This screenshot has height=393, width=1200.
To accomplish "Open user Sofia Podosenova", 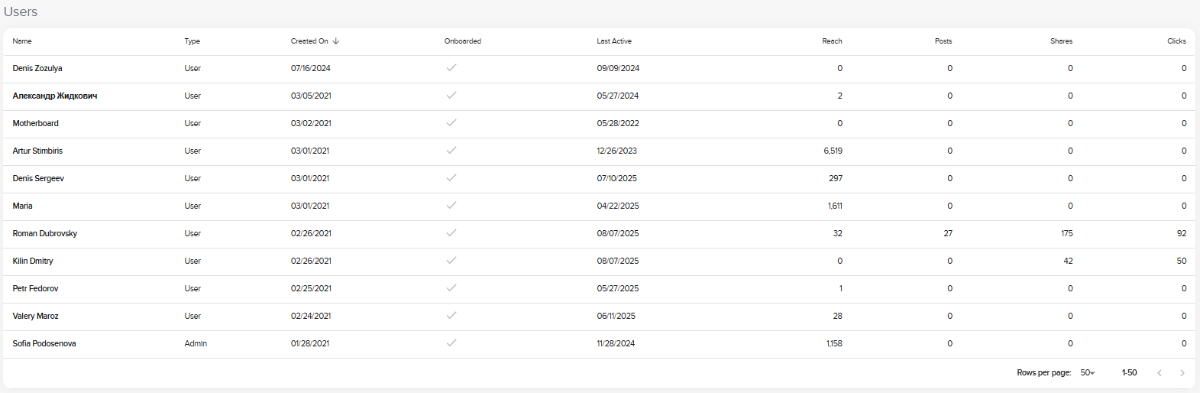I will [x=44, y=343].
